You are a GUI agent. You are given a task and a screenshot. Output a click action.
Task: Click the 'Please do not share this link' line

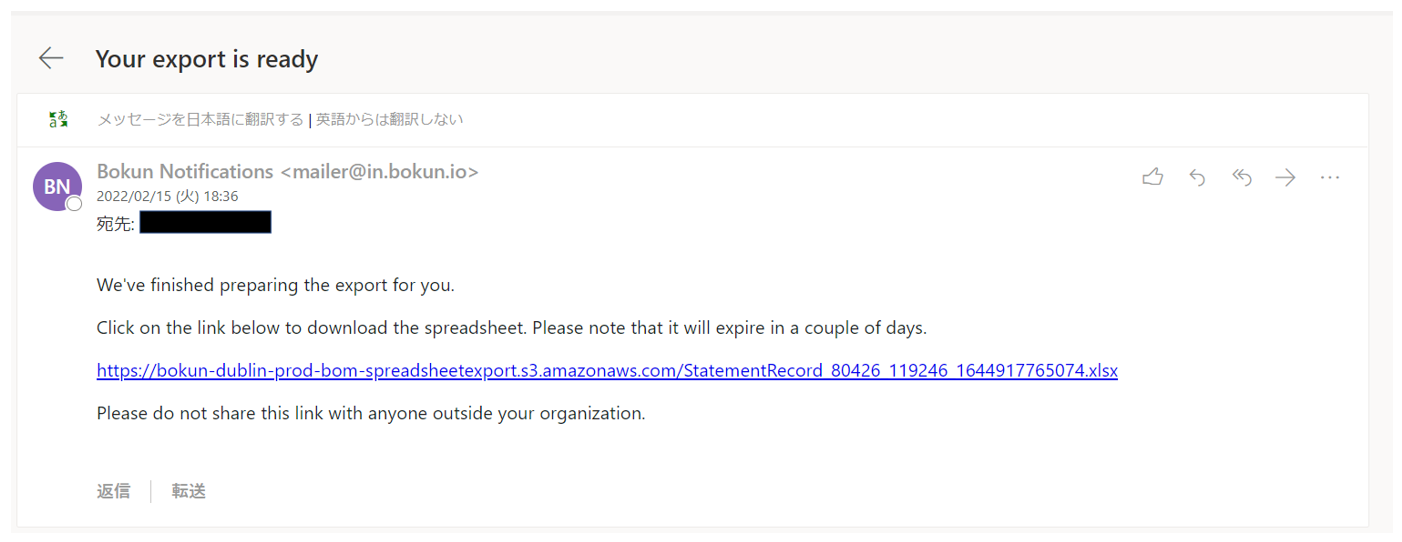click(371, 413)
